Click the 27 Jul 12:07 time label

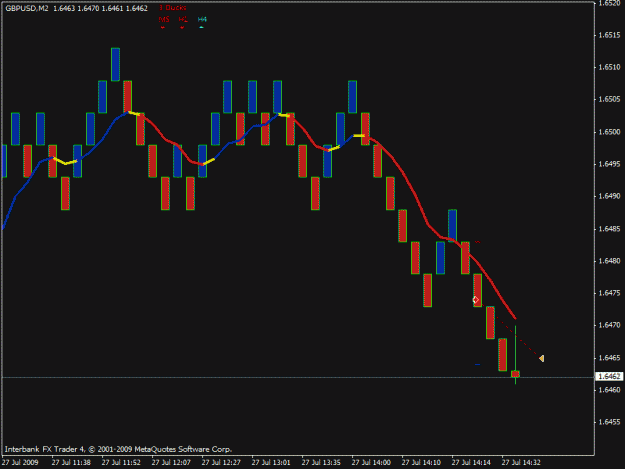pos(171,462)
